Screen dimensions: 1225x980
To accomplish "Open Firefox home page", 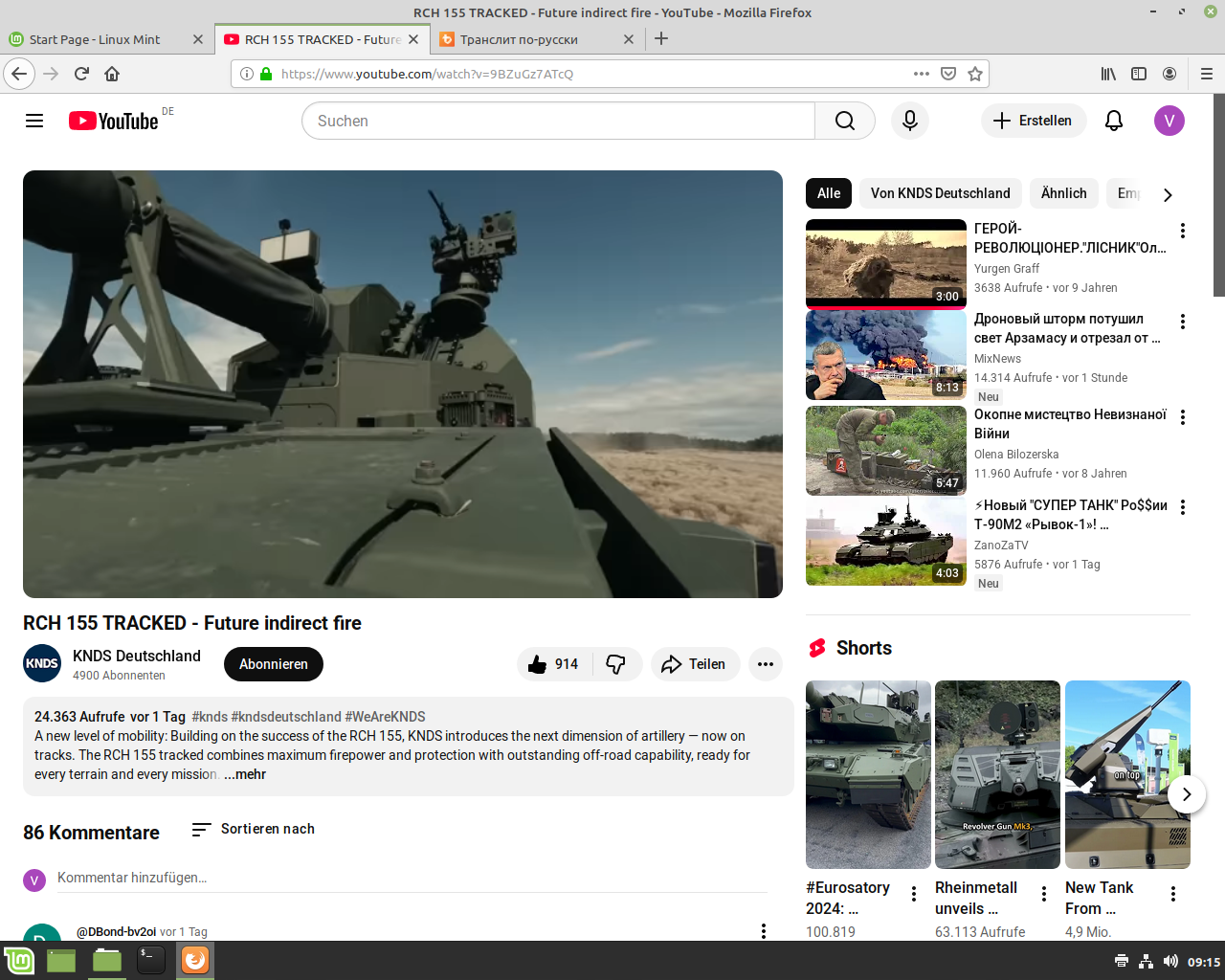I will (112, 74).
